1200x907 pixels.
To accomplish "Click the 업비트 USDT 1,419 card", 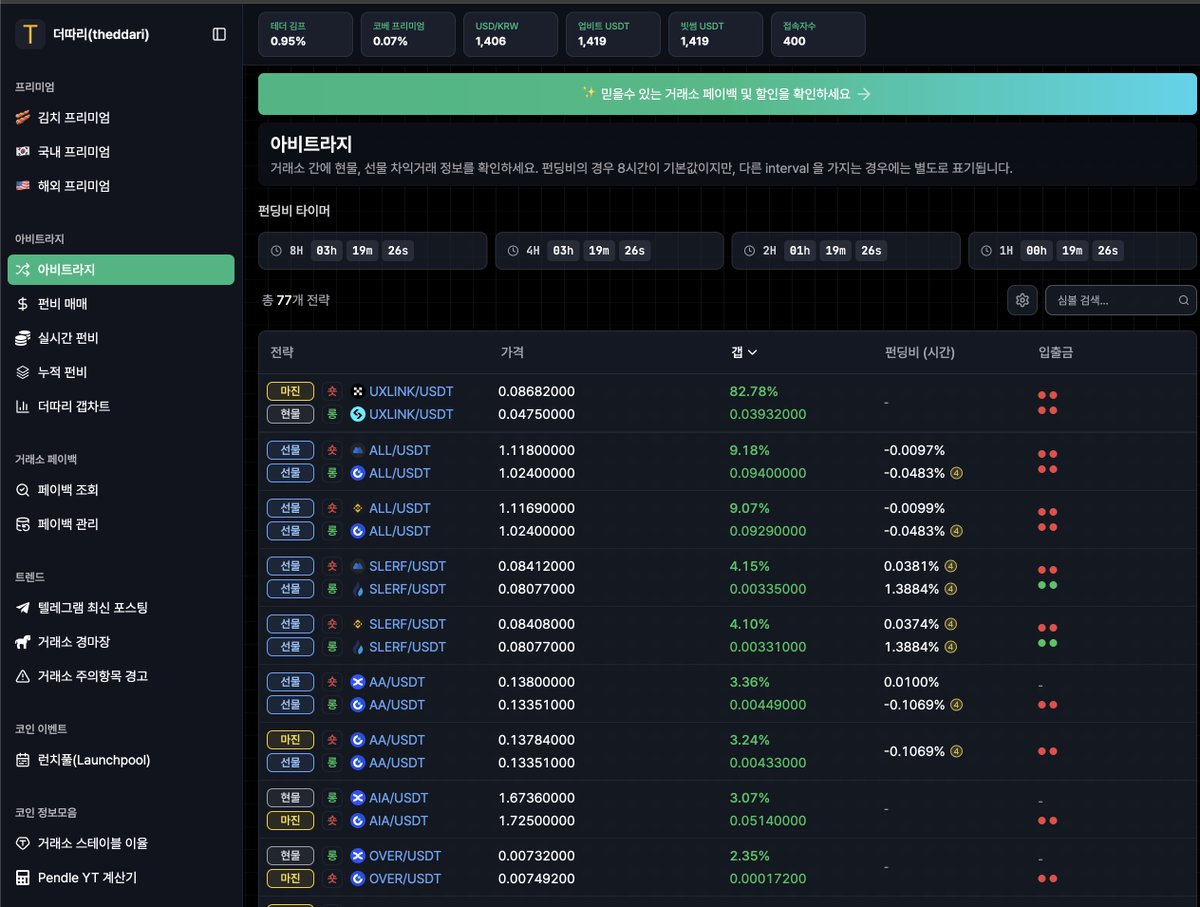I will point(612,34).
